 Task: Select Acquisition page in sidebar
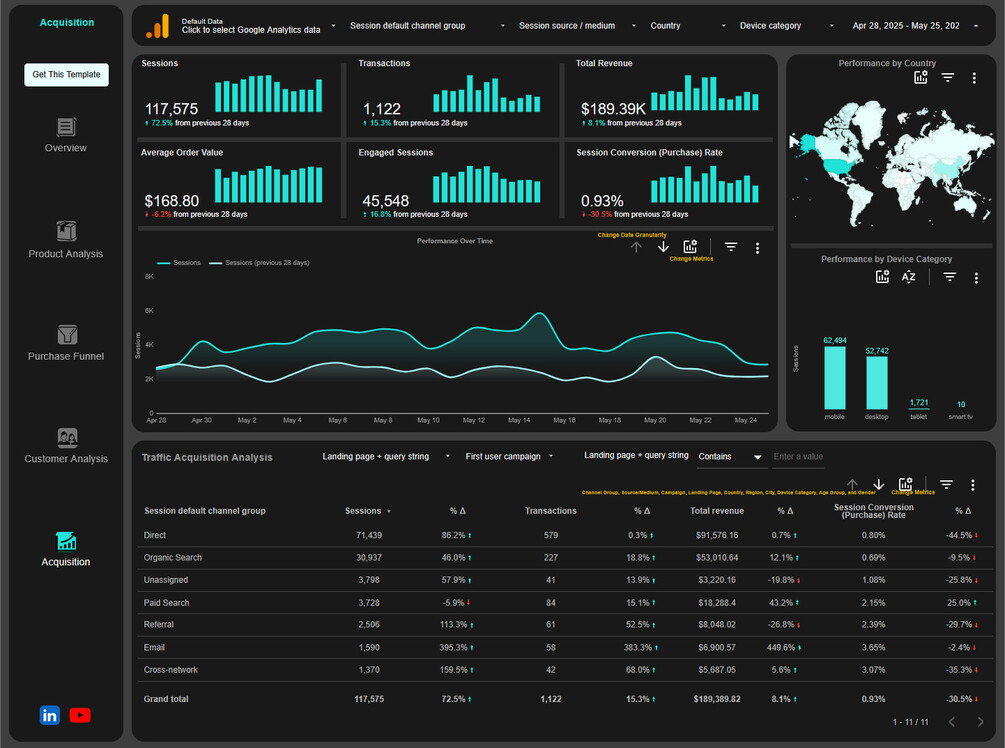click(x=66, y=549)
